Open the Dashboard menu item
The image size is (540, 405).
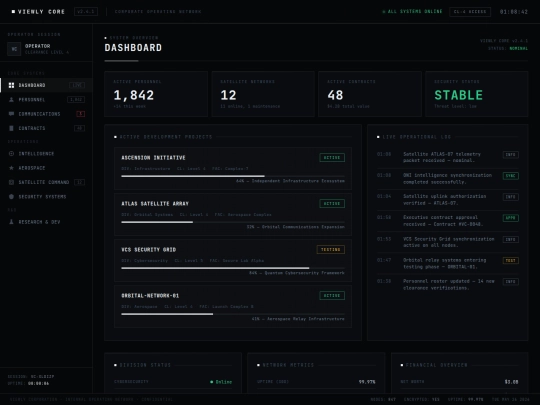46,85
